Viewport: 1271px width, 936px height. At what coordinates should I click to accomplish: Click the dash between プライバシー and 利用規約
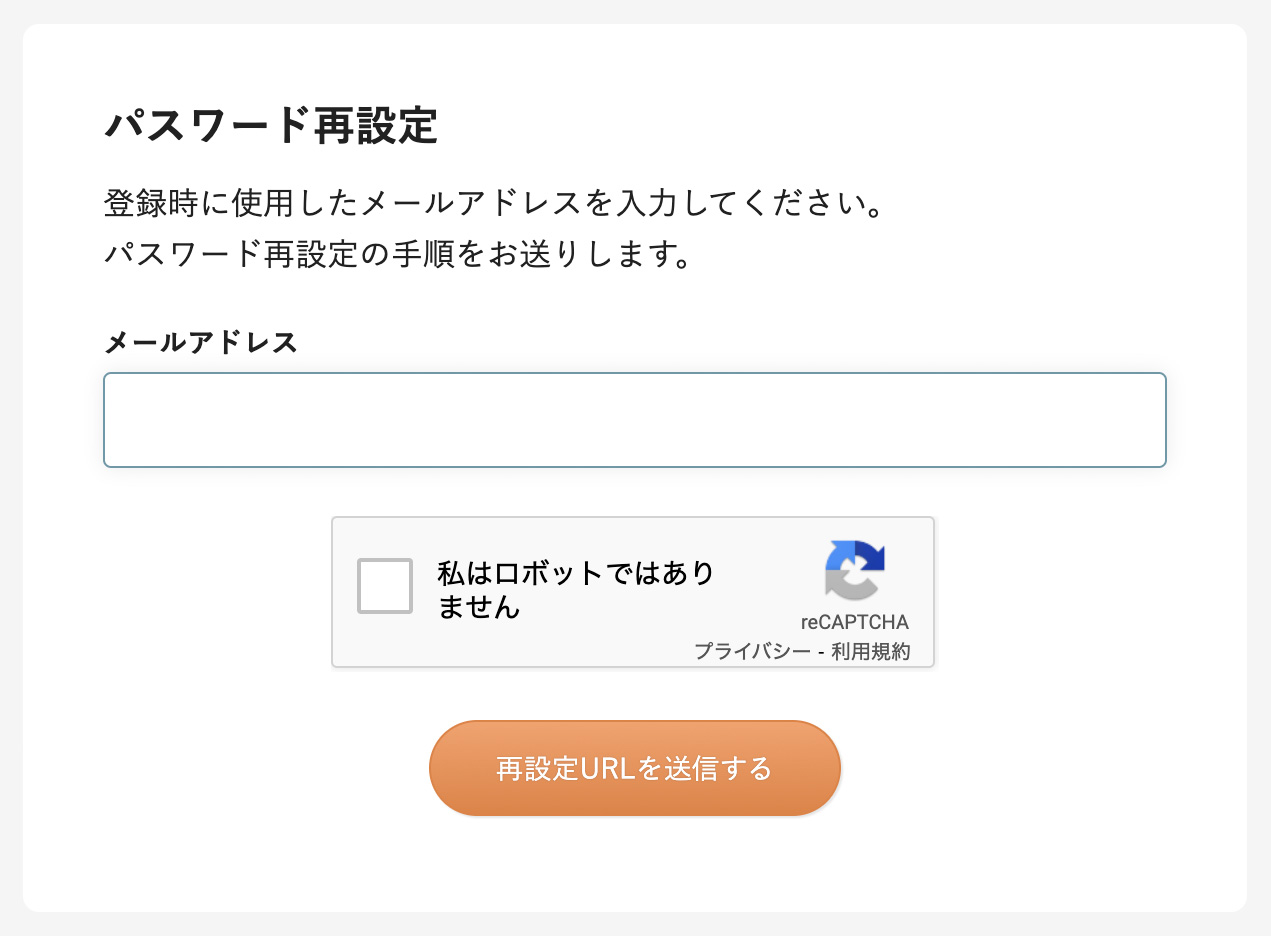pos(820,651)
